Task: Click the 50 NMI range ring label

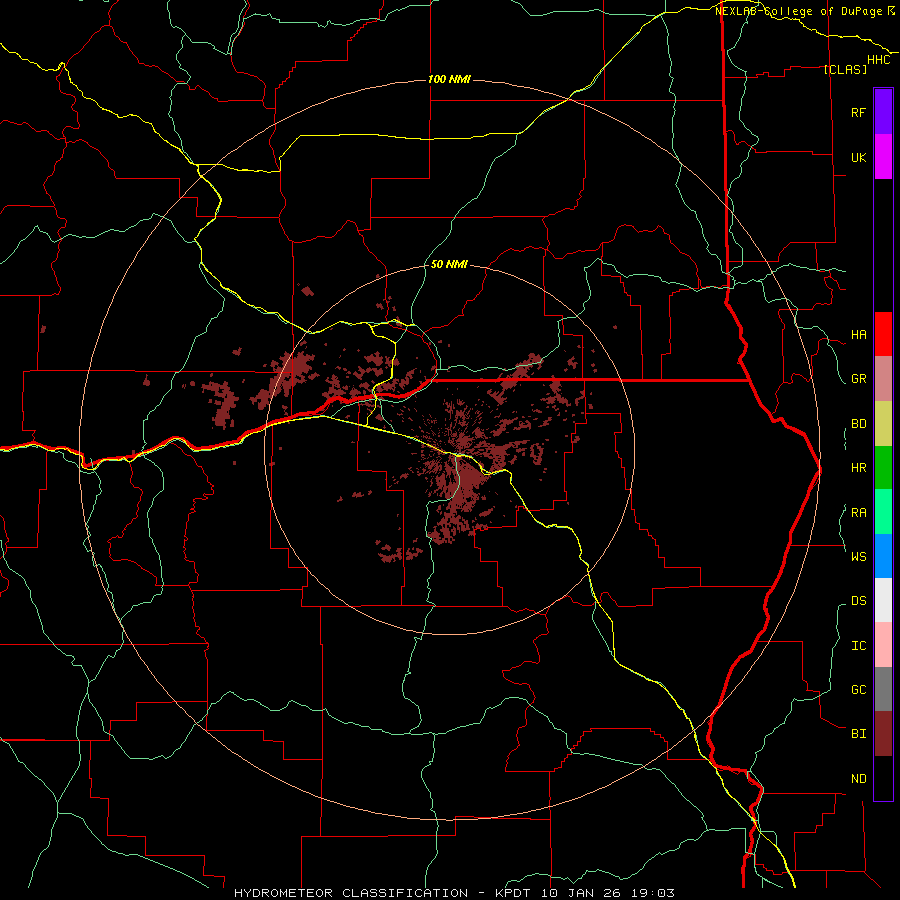Action: [x=449, y=265]
